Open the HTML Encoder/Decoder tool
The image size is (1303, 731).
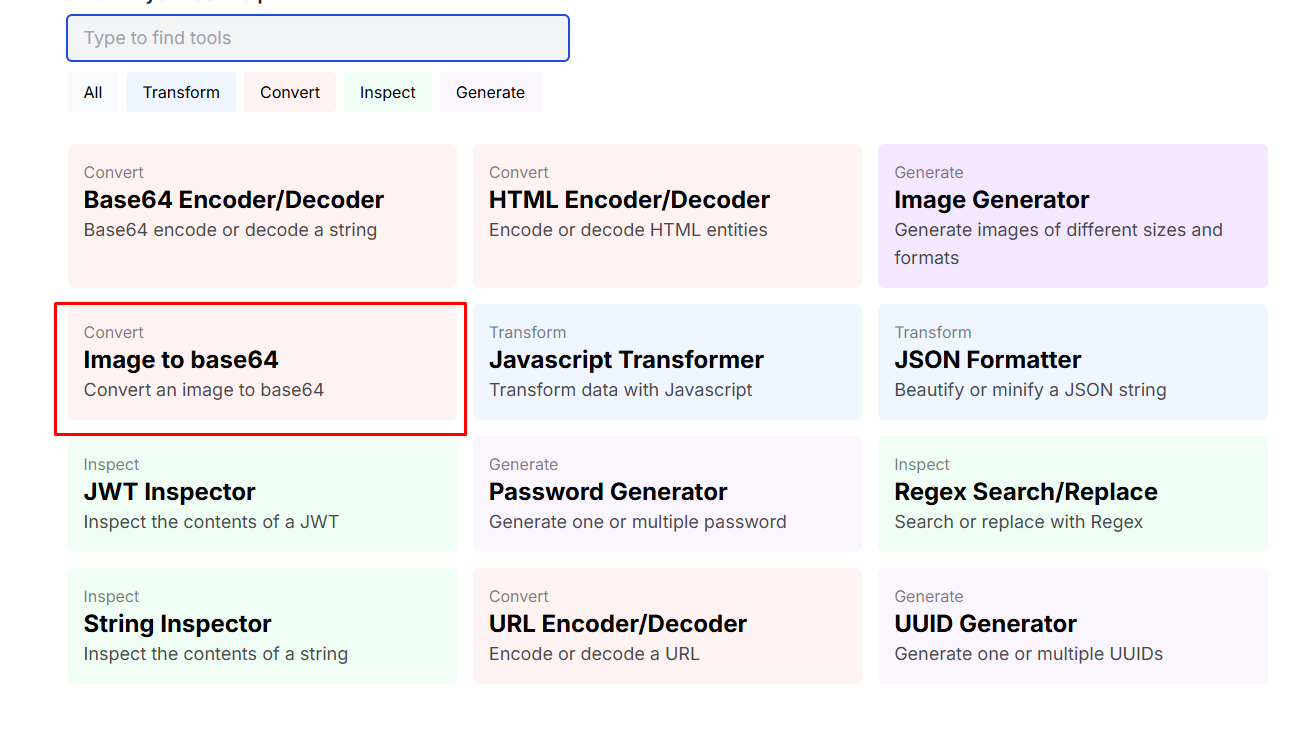click(x=667, y=215)
